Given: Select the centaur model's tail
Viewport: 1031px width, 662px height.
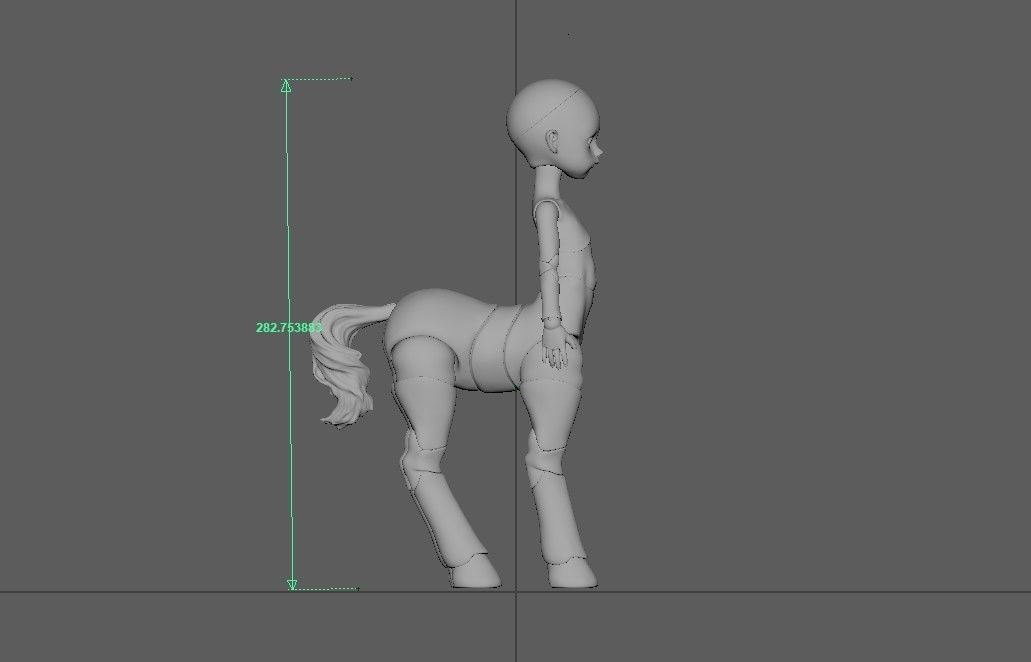Looking at the screenshot, I should click(349, 364).
